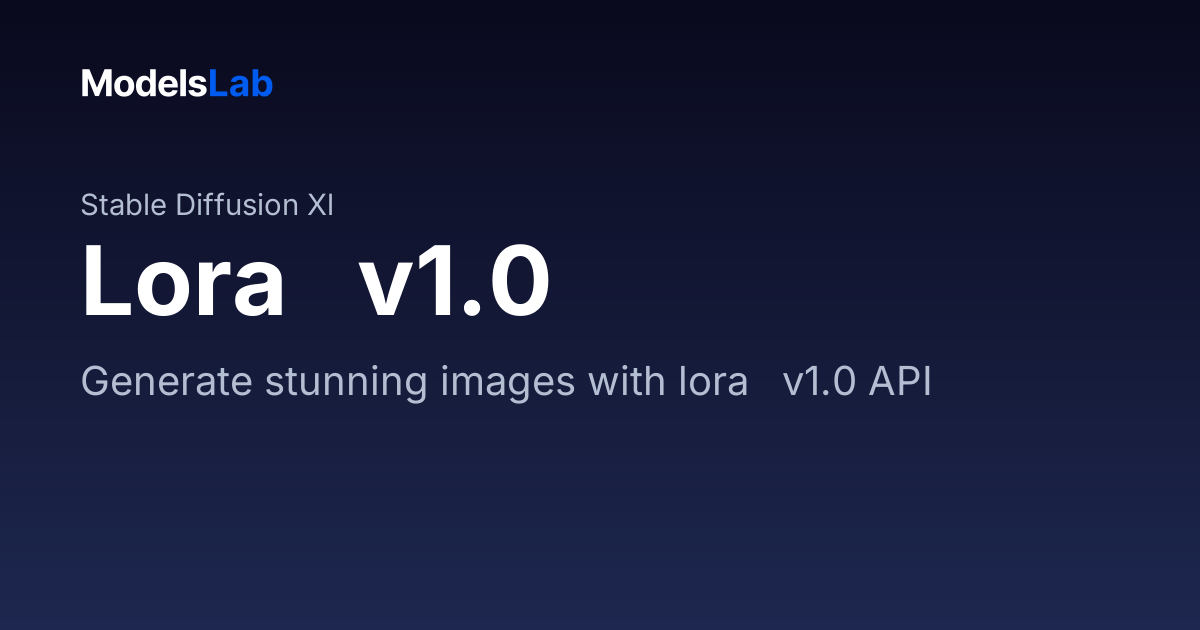Screen dimensions: 1200x630
Task: Click the ModelsLab logo
Action: point(177,84)
